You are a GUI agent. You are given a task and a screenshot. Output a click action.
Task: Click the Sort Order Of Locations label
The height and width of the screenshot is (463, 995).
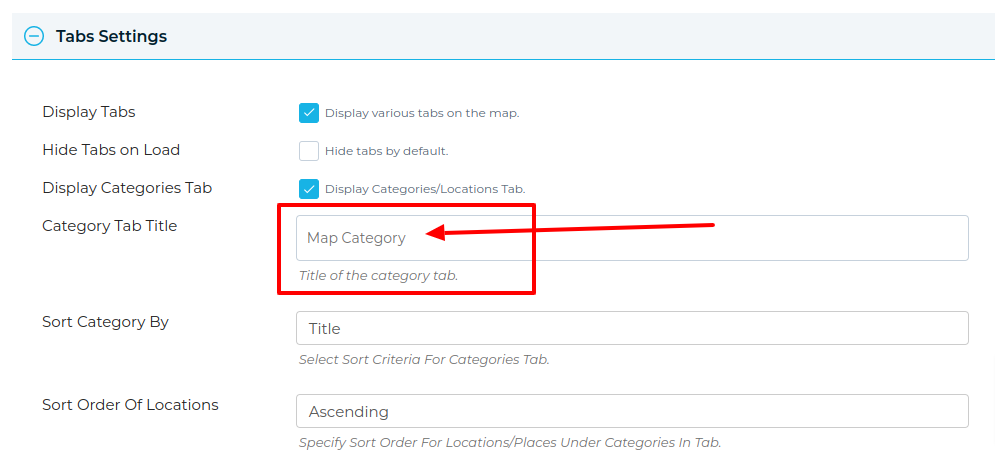(130, 405)
